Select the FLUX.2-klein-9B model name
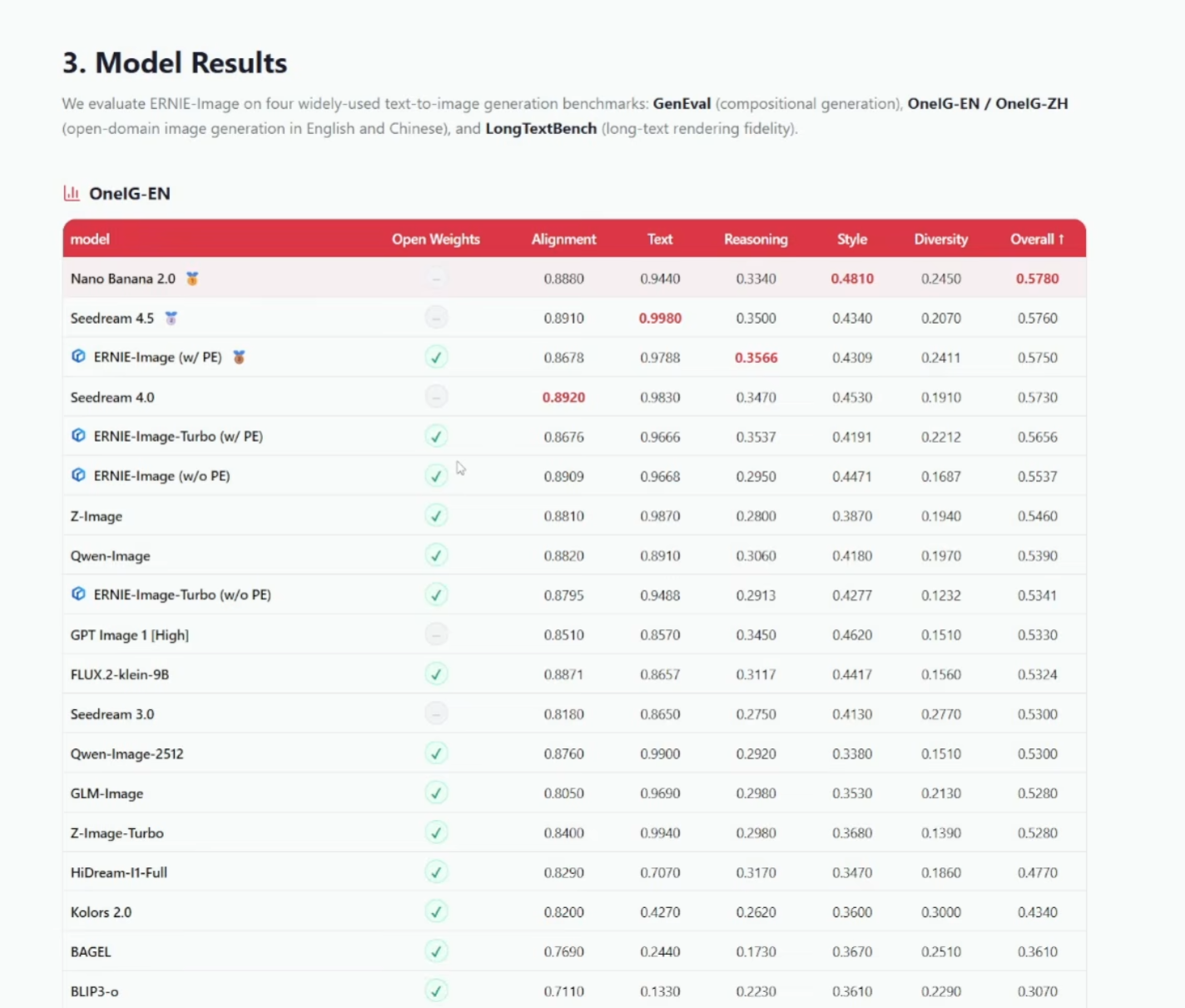1185x1008 pixels. [x=120, y=674]
